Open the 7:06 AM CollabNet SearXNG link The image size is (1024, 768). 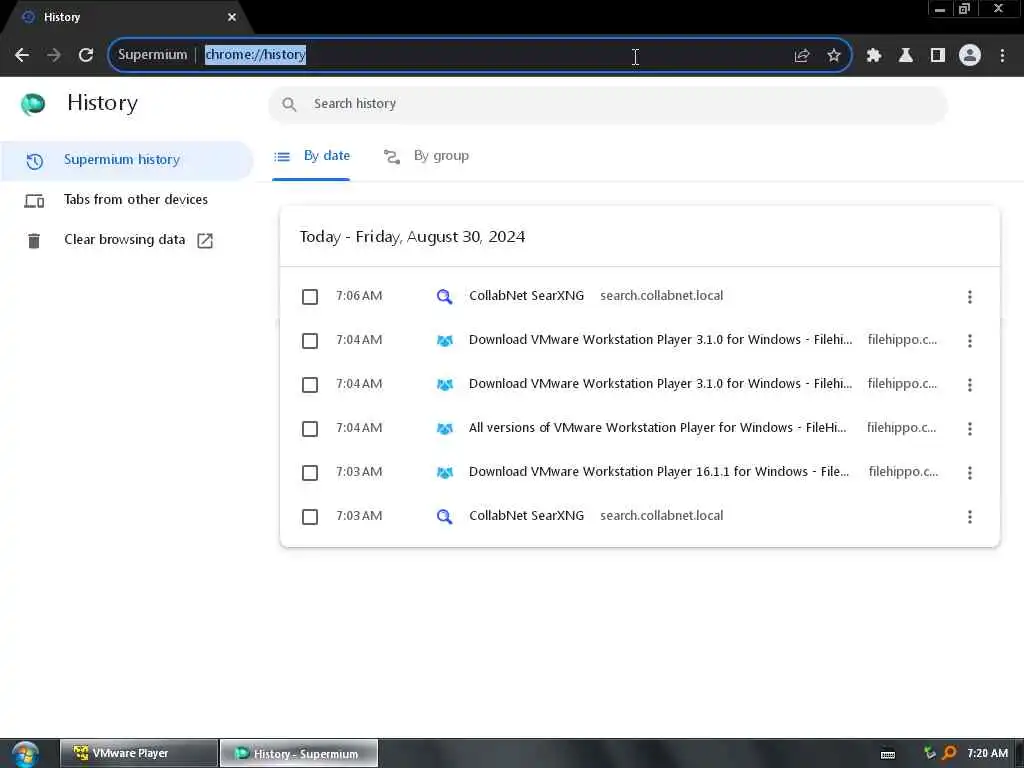[x=526, y=296]
